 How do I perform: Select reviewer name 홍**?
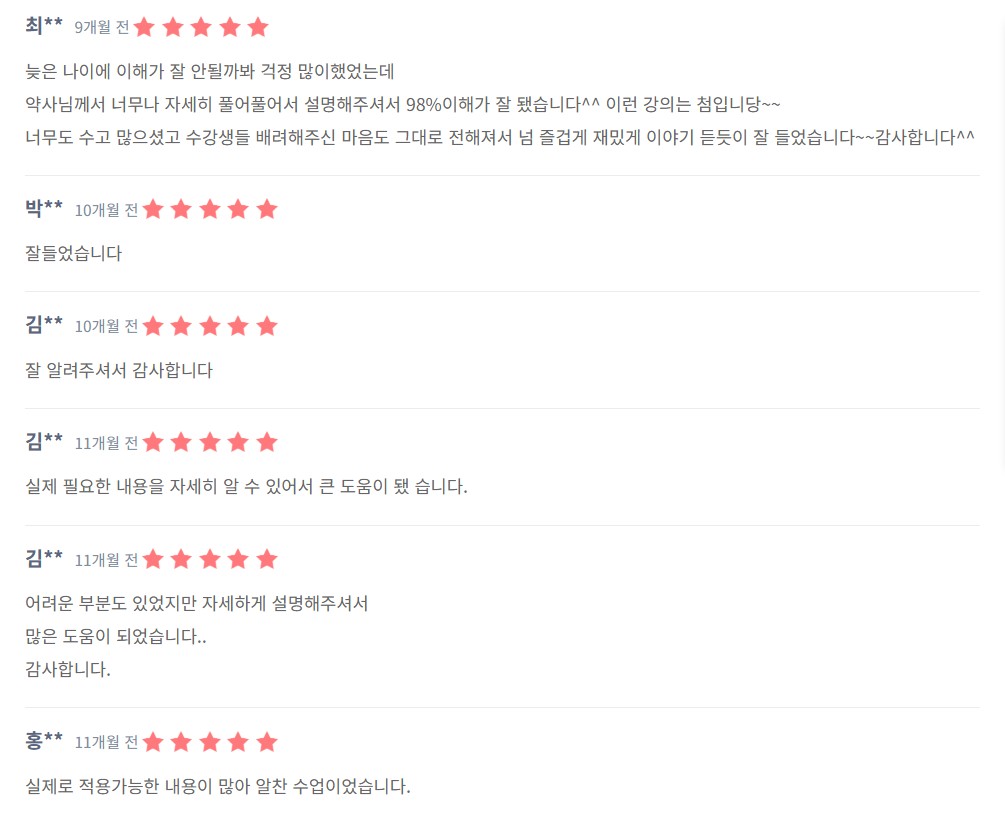point(44,740)
